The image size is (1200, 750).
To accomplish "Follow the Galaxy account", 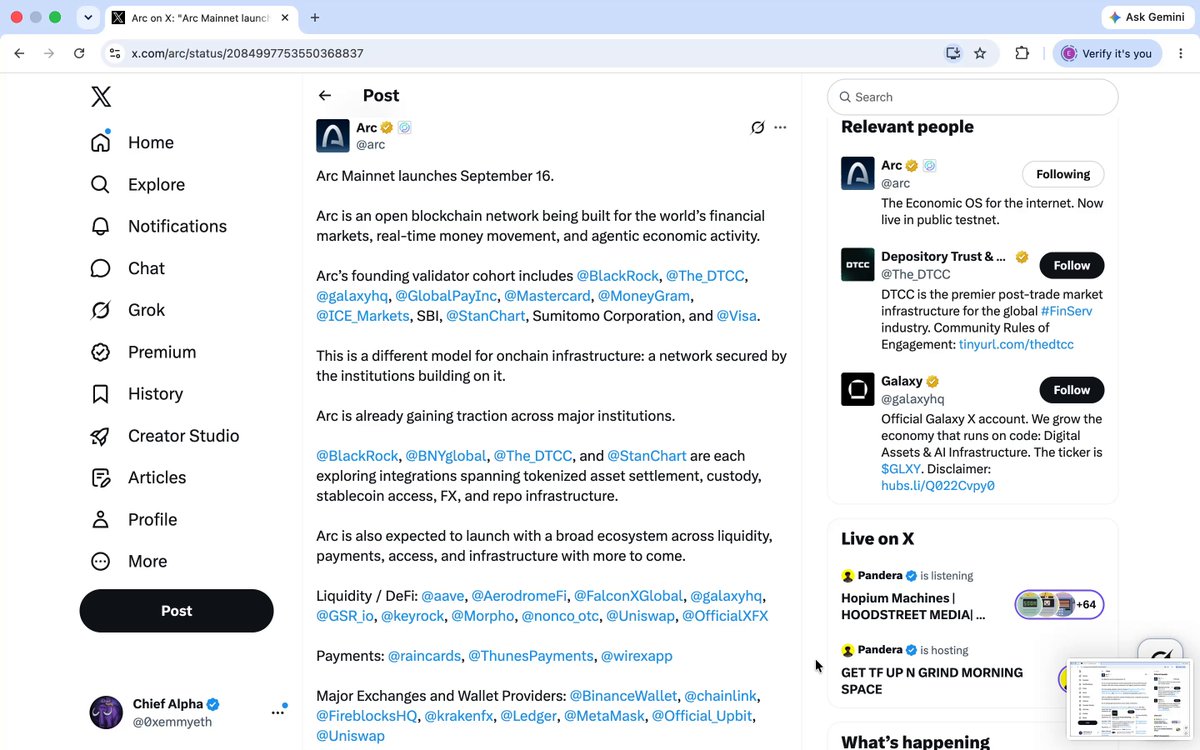I will pyautogui.click(x=1072, y=390).
